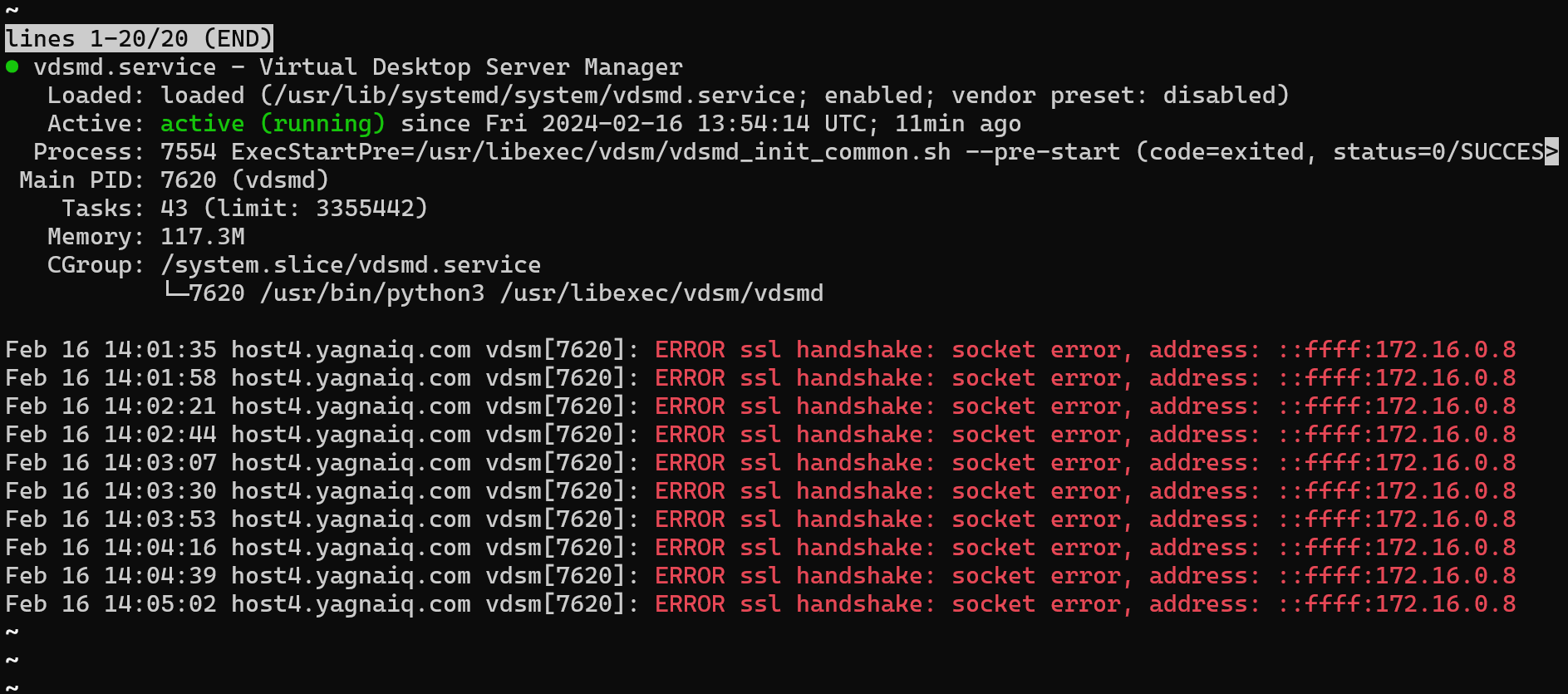Click the Main PID value 7620
Screen dimensions: 1568x694
188,180
